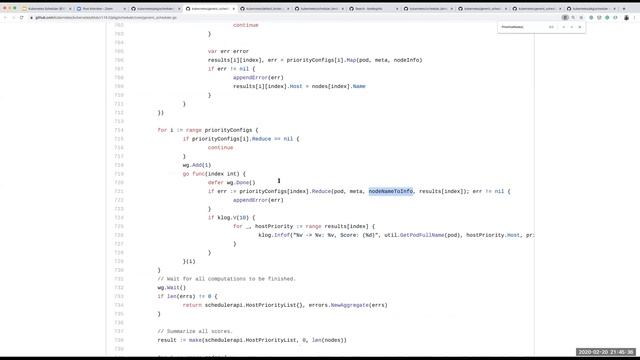Switch to the last GitHub tab on right
Image resolution: width=640 pixels, height=360 pixels.
point(591,9)
